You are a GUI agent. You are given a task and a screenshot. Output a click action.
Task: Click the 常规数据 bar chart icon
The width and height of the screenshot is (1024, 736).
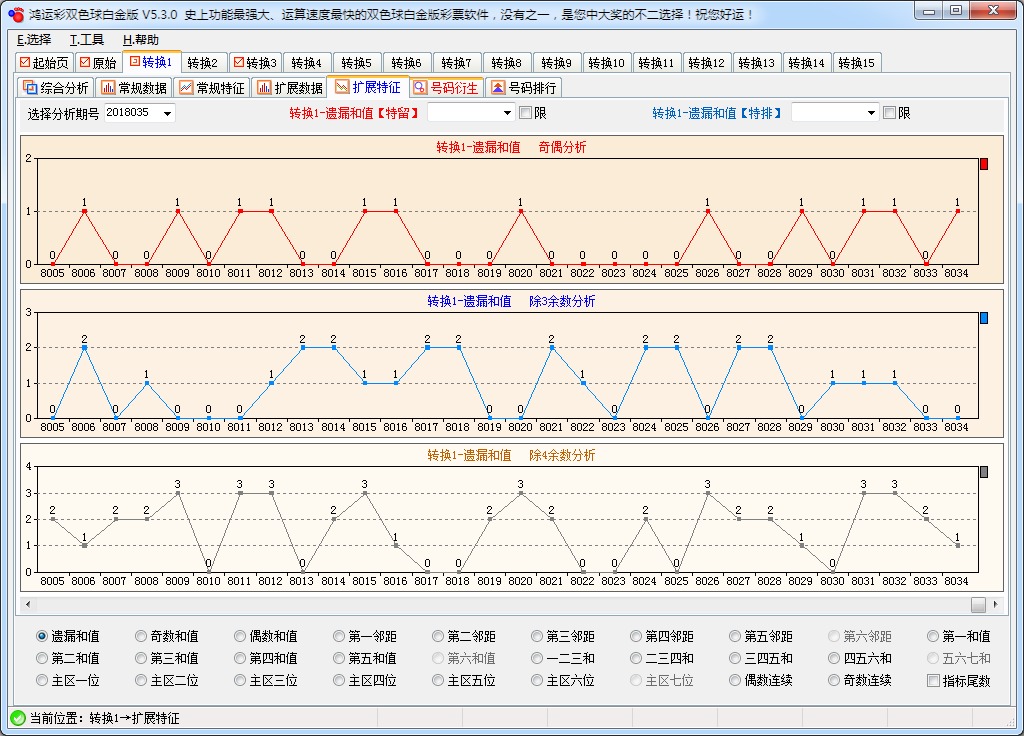pos(109,88)
